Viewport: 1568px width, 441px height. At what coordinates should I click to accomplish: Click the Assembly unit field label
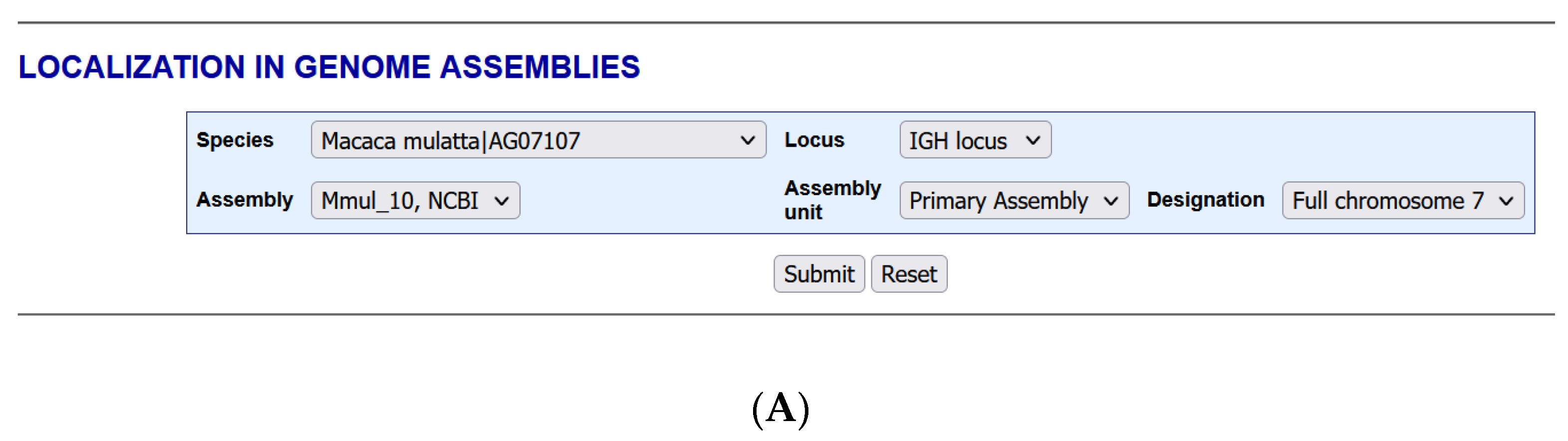(832, 200)
